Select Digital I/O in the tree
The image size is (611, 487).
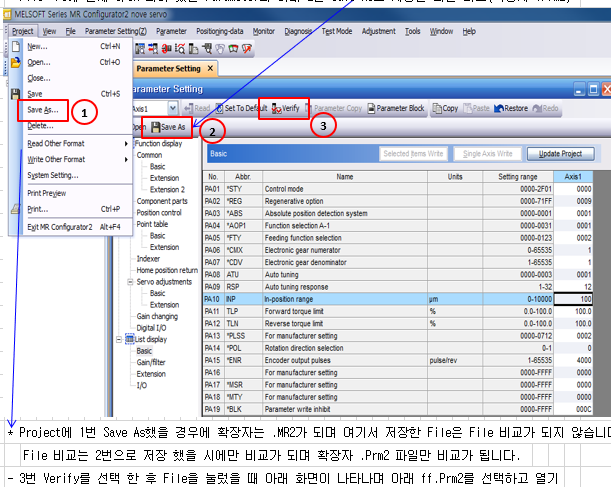coord(151,328)
